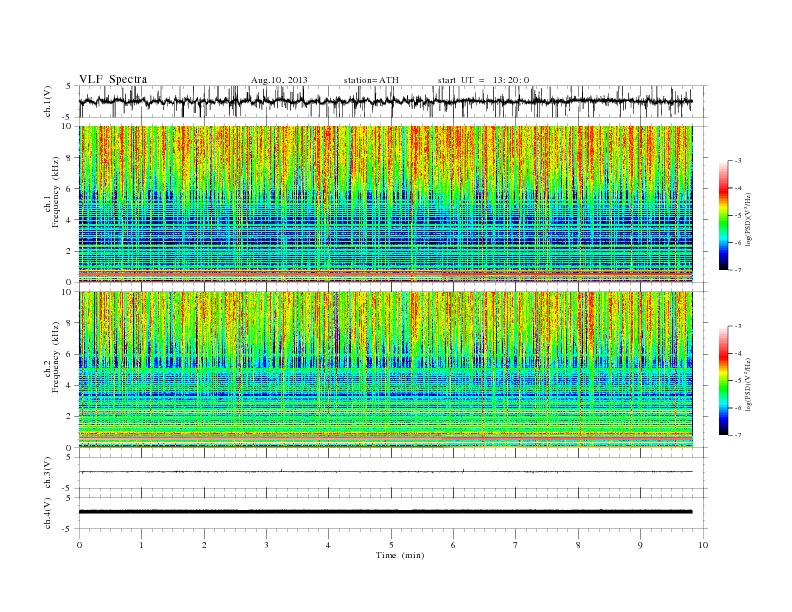Click the "-7" tick on the ch.2 colorbar
Viewport: 792px width, 612px height.
[738, 435]
